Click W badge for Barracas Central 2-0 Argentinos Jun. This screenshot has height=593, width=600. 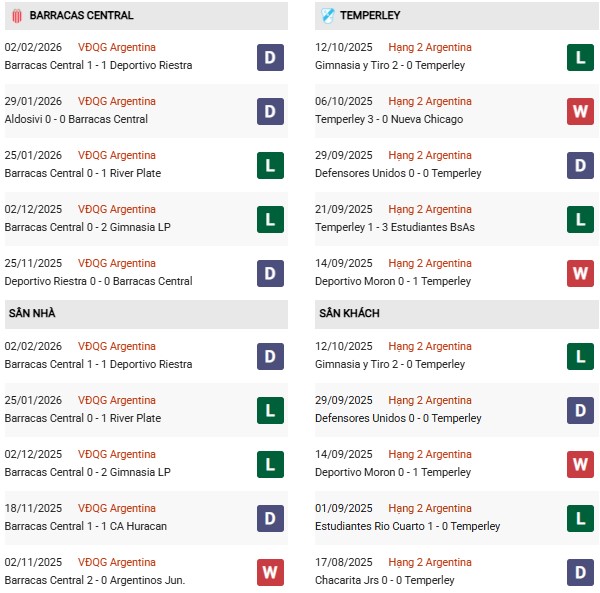pyautogui.click(x=270, y=572)
